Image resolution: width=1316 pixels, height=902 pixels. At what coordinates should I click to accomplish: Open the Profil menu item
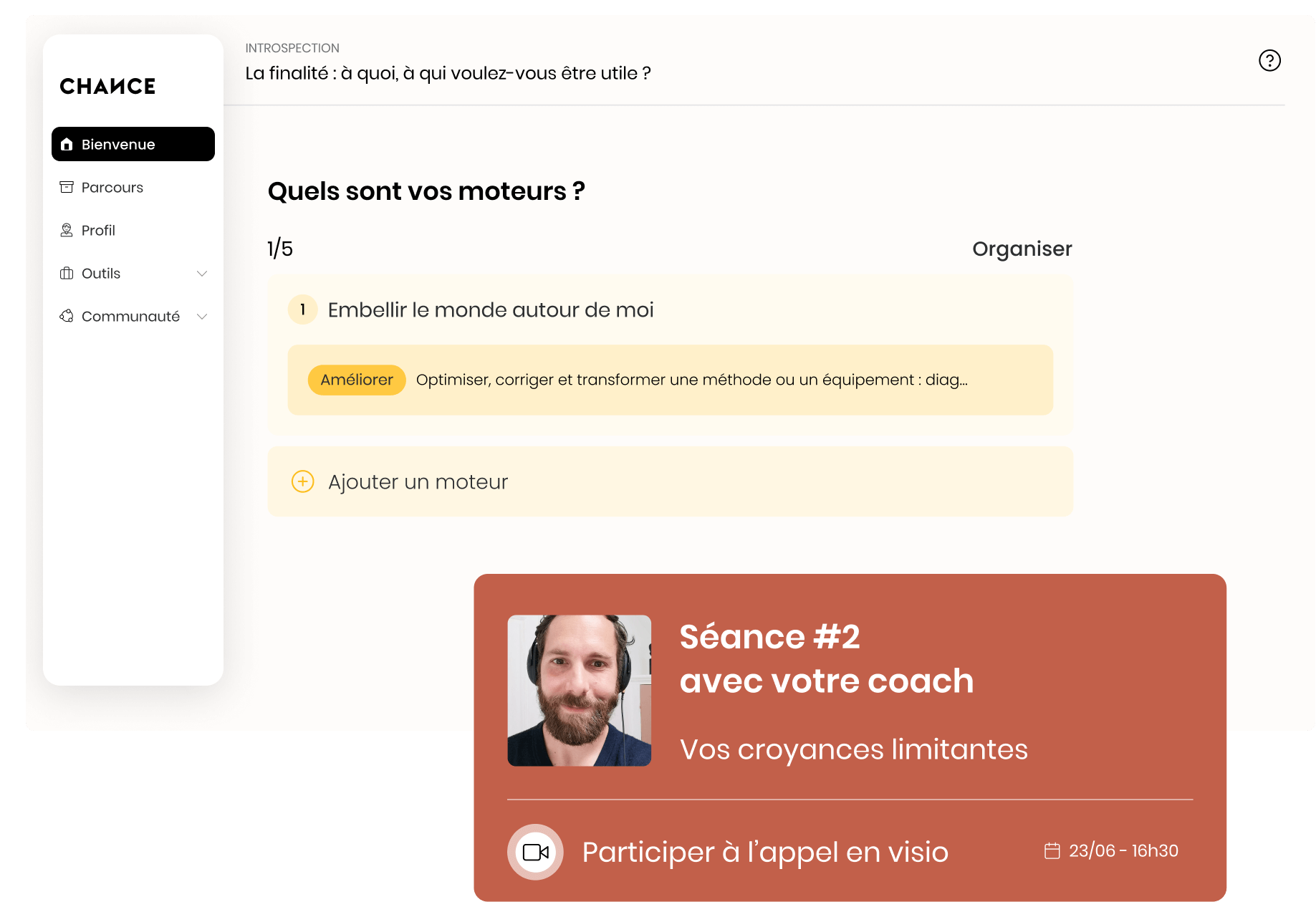[98, 231]
